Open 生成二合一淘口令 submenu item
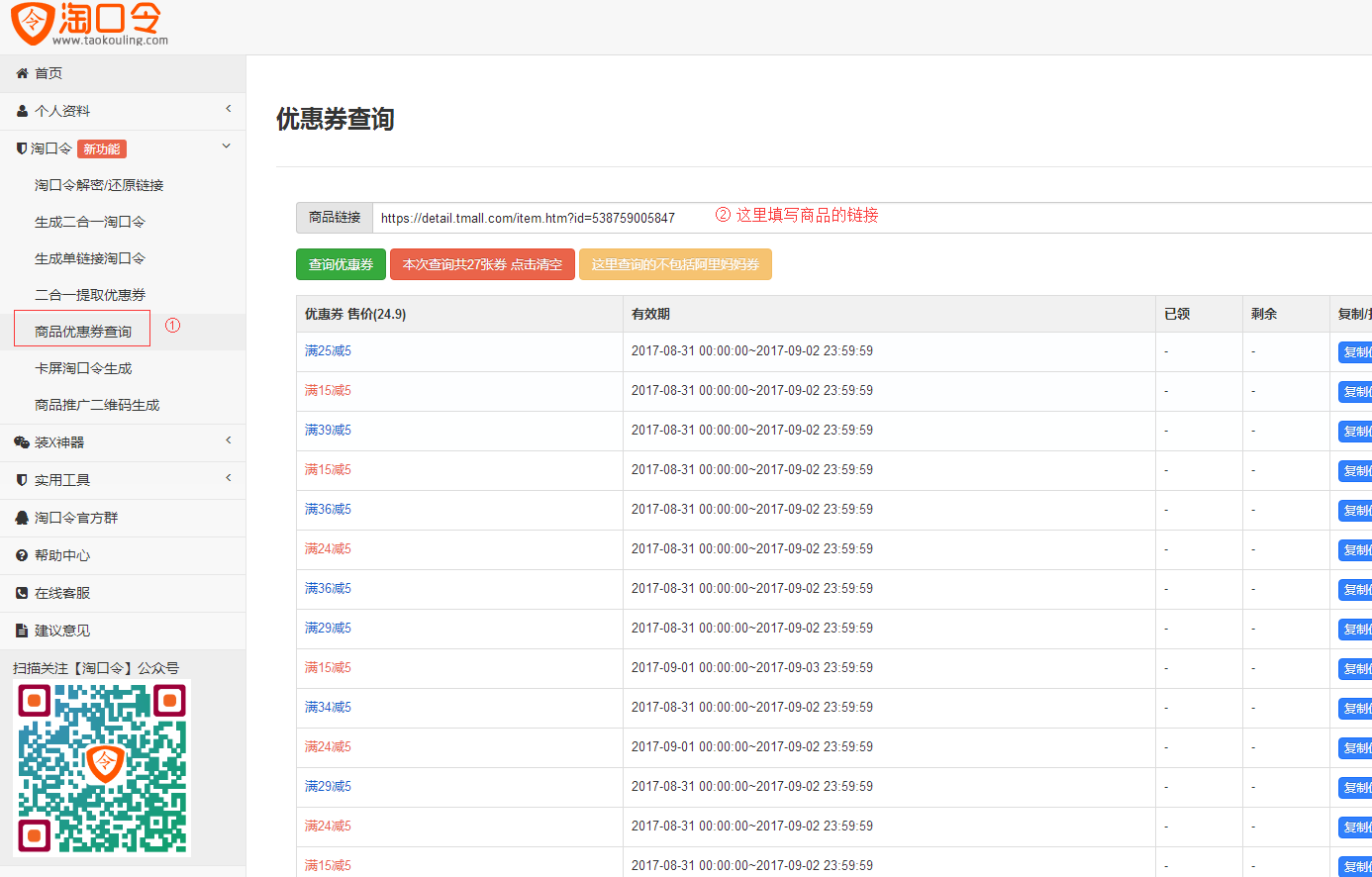 (x=90, y=222)
